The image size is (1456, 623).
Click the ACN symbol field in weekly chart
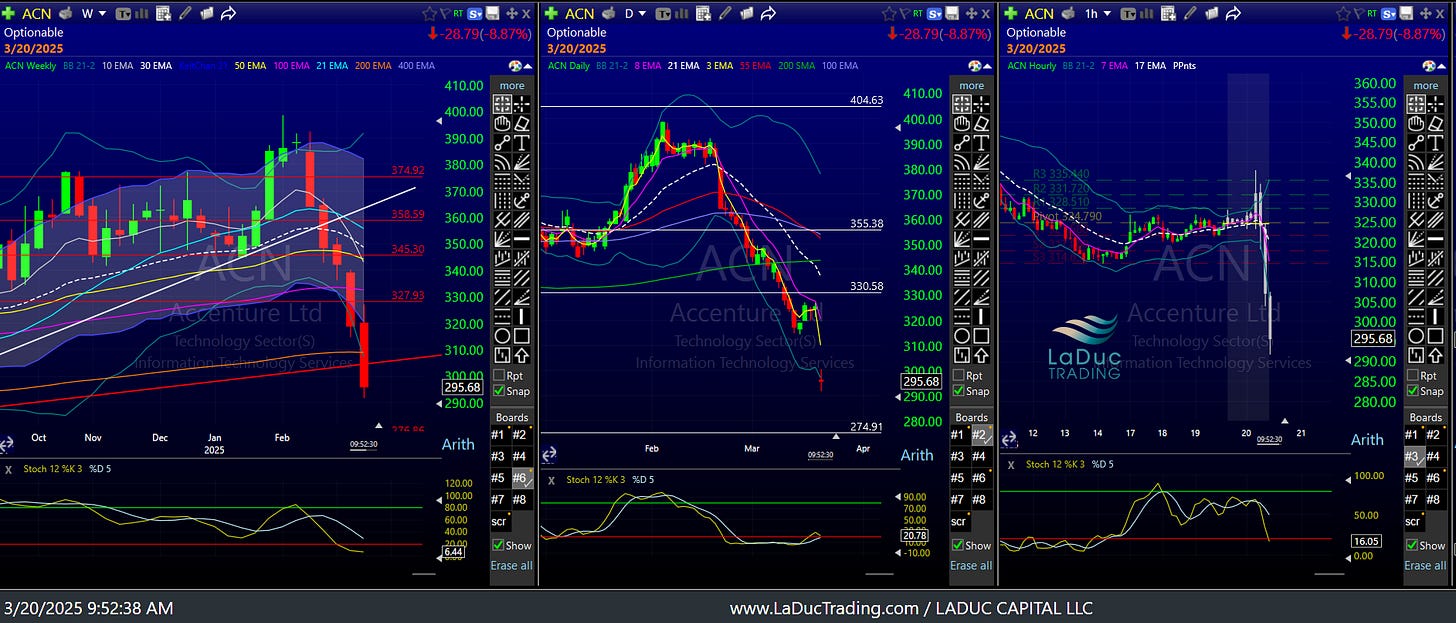tap(37, 14)
